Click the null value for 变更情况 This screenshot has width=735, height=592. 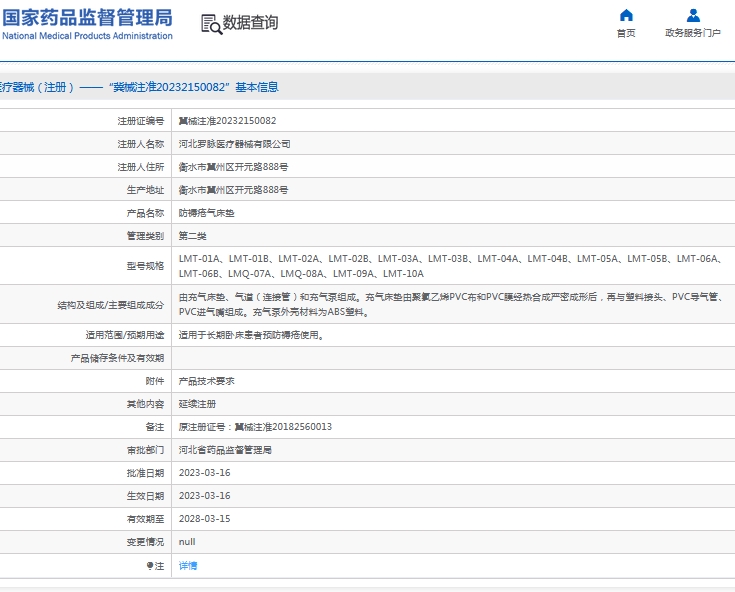coord(187,542)
